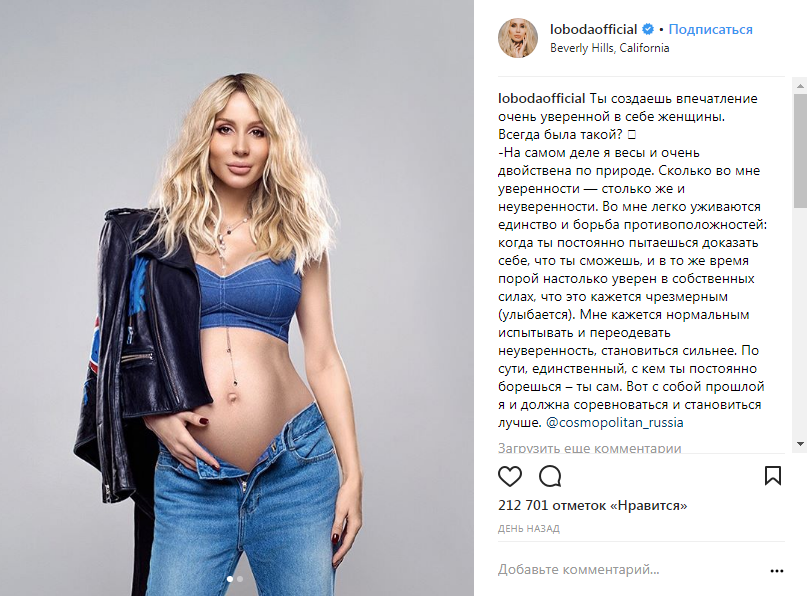Switch to the second carousel dot
Image resolution: width=807 pixels, height=596 pixels.
click(x=240, y=579)
